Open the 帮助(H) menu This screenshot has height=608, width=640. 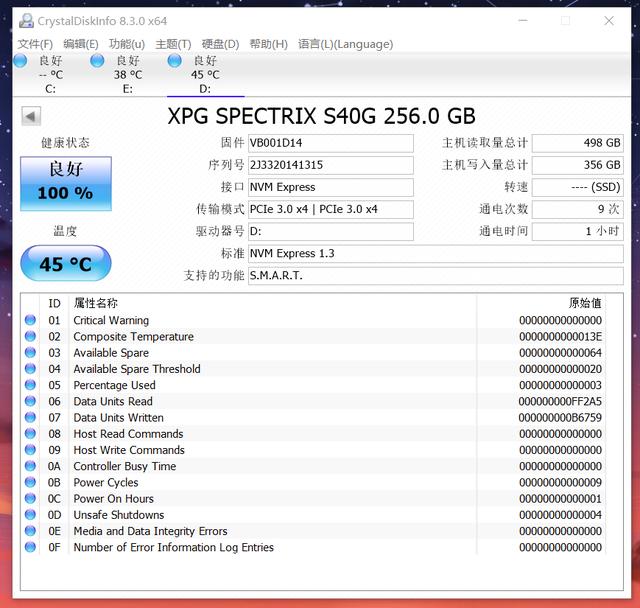[269, 44]
